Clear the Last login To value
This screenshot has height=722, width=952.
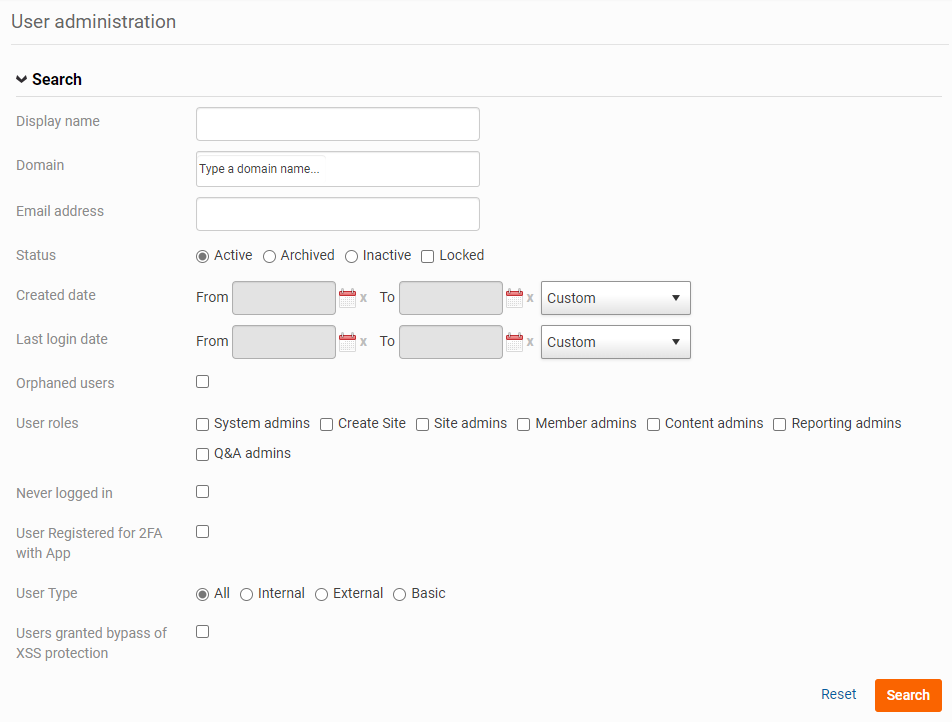pos(530,342)
